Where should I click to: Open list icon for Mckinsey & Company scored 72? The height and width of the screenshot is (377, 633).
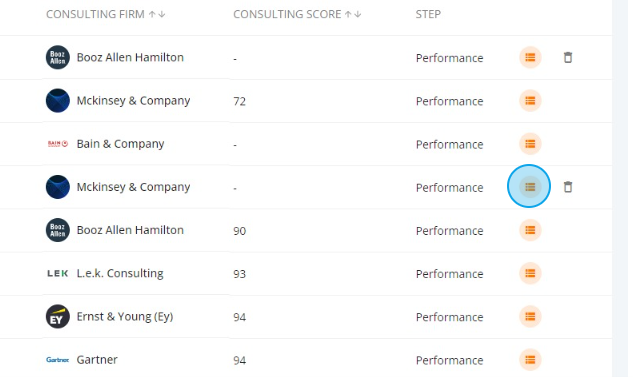(x=530, y=101)
